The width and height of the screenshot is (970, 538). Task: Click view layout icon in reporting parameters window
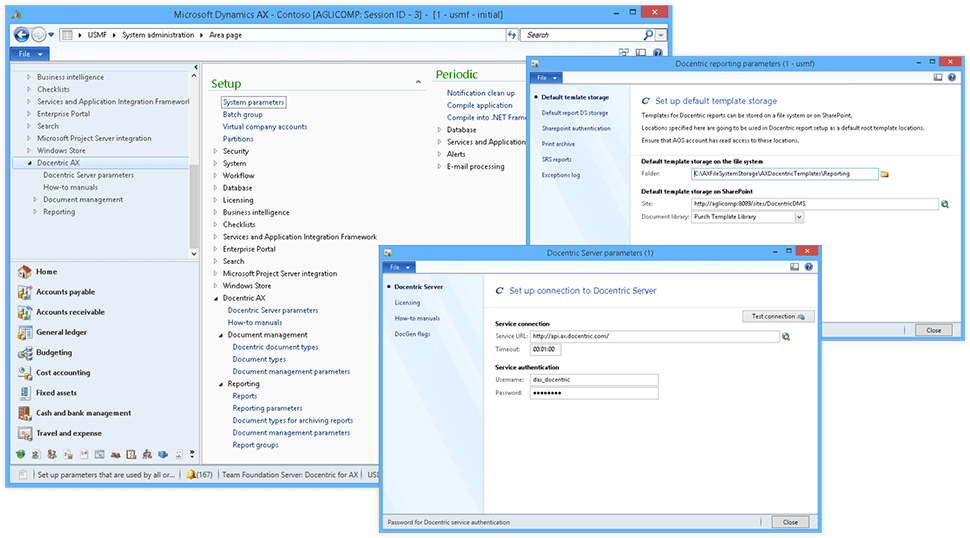point(938,77)
